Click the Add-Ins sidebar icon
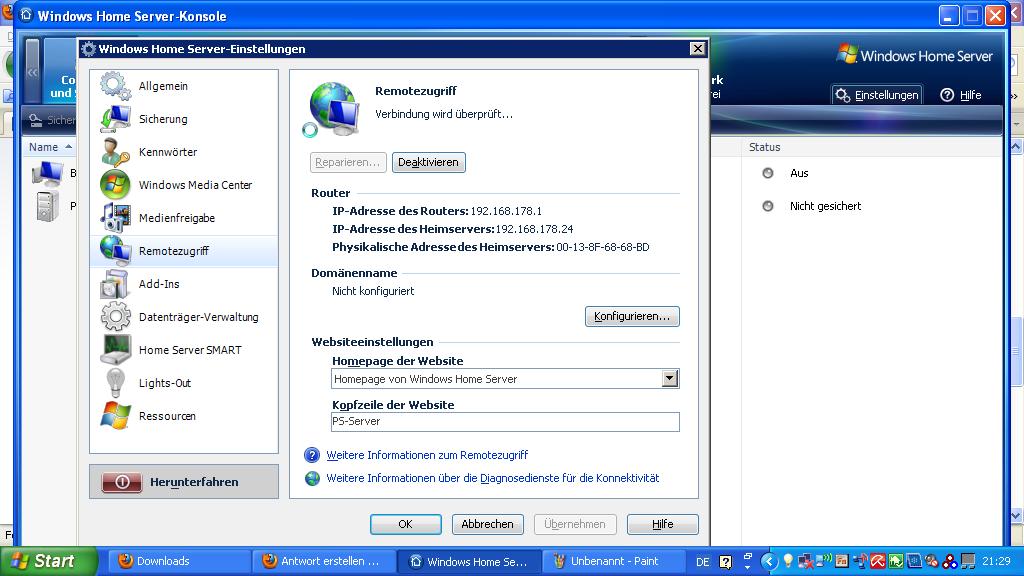Image resolution: width=1024 pixels, height=576 pixels. [115, 284]
